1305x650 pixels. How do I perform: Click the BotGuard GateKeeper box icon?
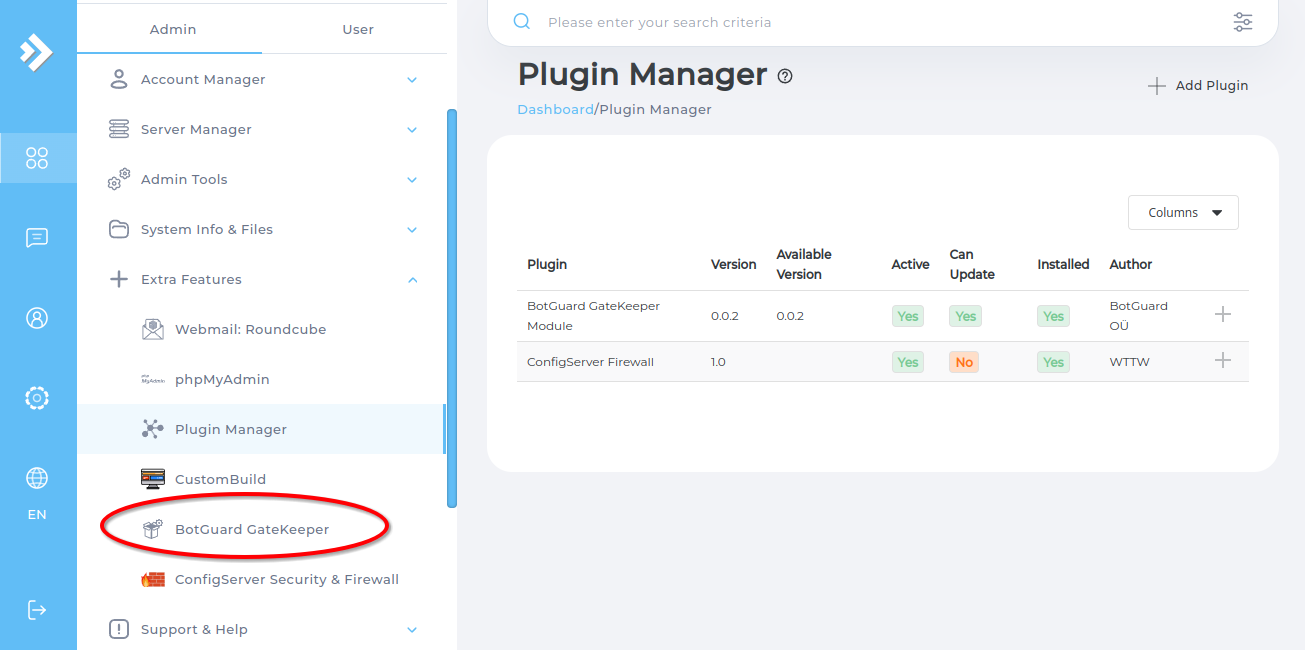coord(153,529)
